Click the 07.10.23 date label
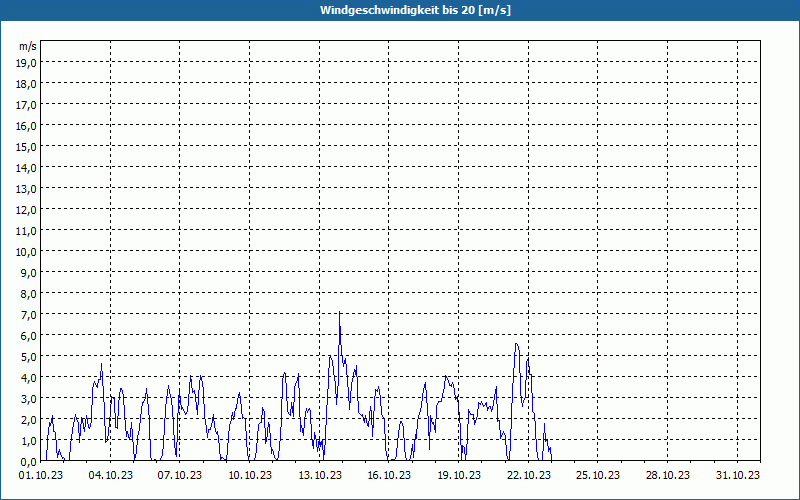The image size is (800, 500). (180, 476)
